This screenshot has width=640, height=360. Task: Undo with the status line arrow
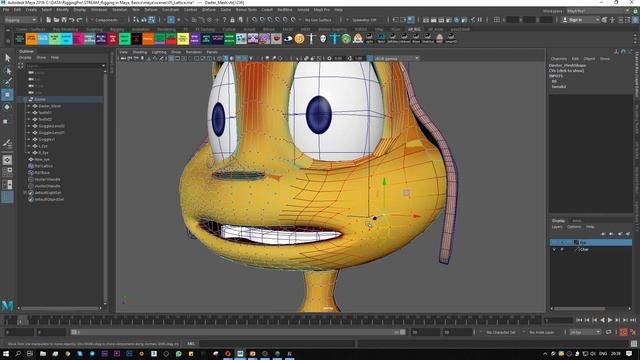point(72,20)
